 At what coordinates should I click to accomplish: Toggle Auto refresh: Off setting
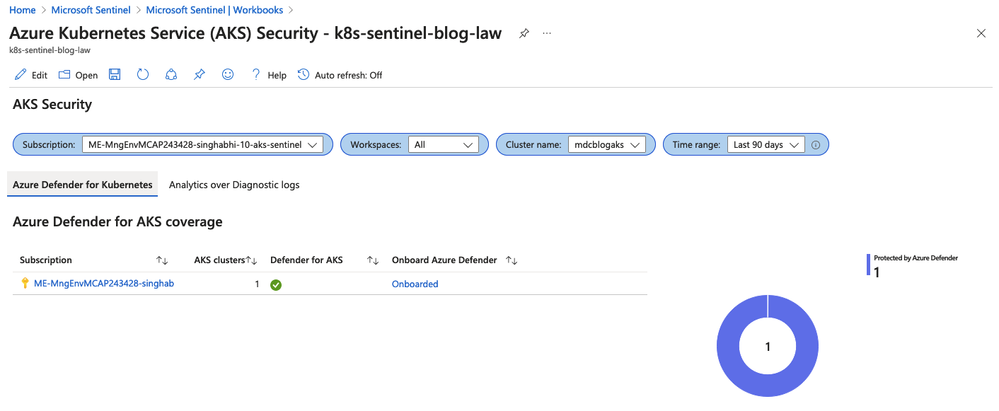340,75
